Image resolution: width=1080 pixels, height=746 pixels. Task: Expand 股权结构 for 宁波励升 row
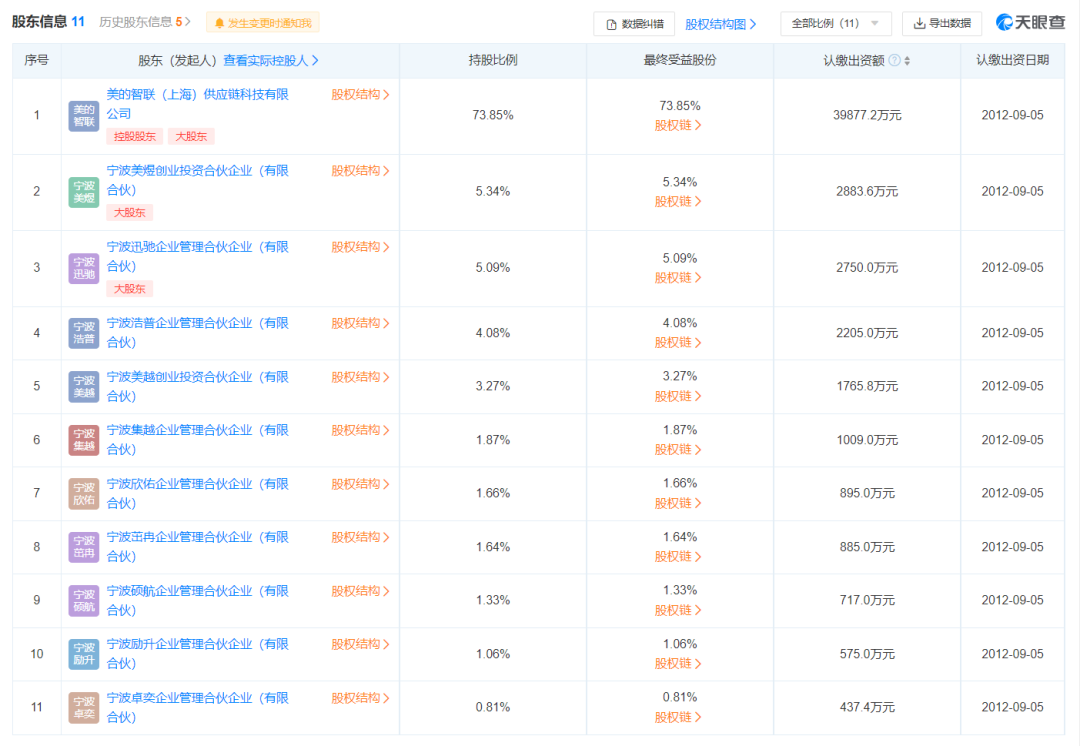pyautogui.click(x=360, y=645)
